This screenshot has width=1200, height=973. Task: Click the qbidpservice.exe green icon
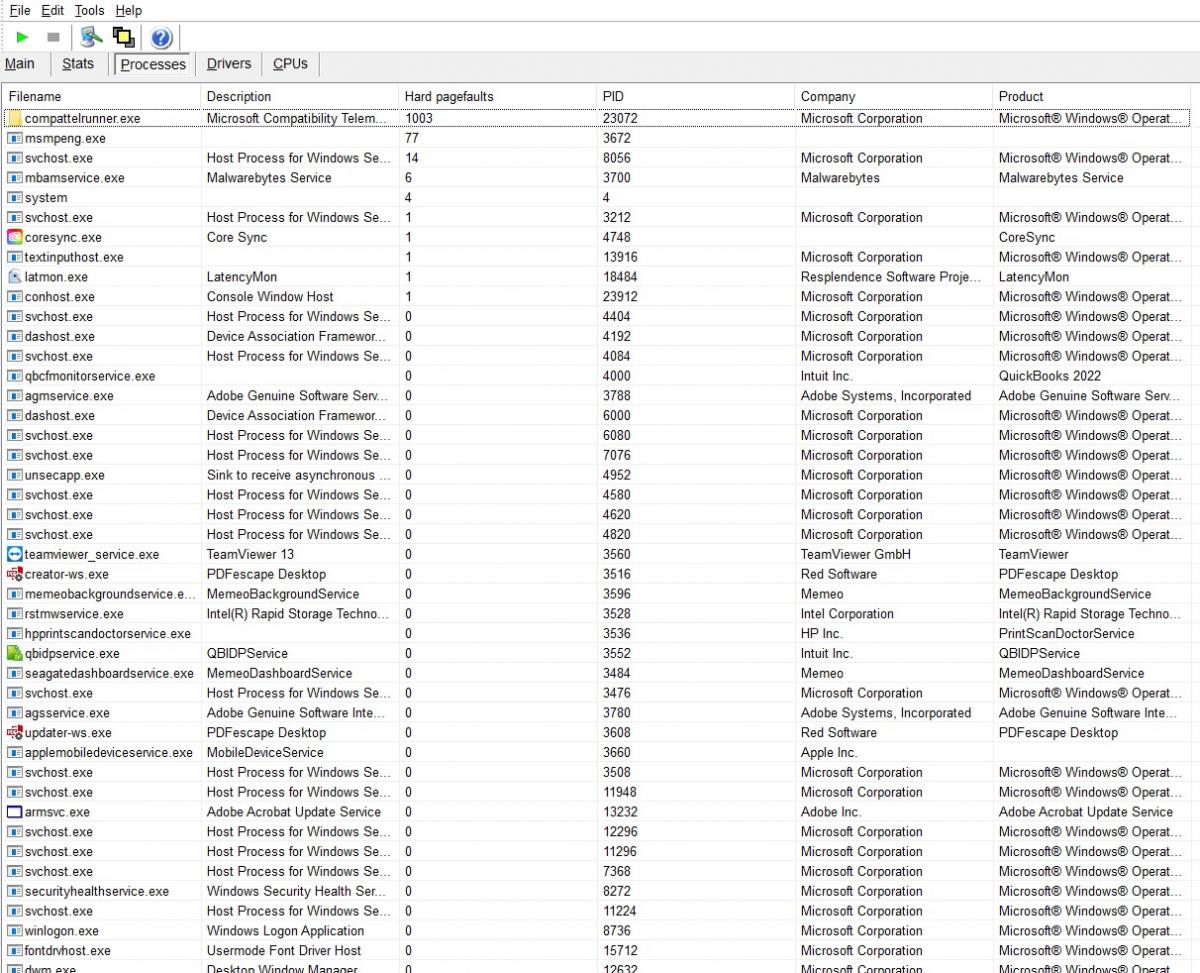pyautogui.click(x=14, y=653)
